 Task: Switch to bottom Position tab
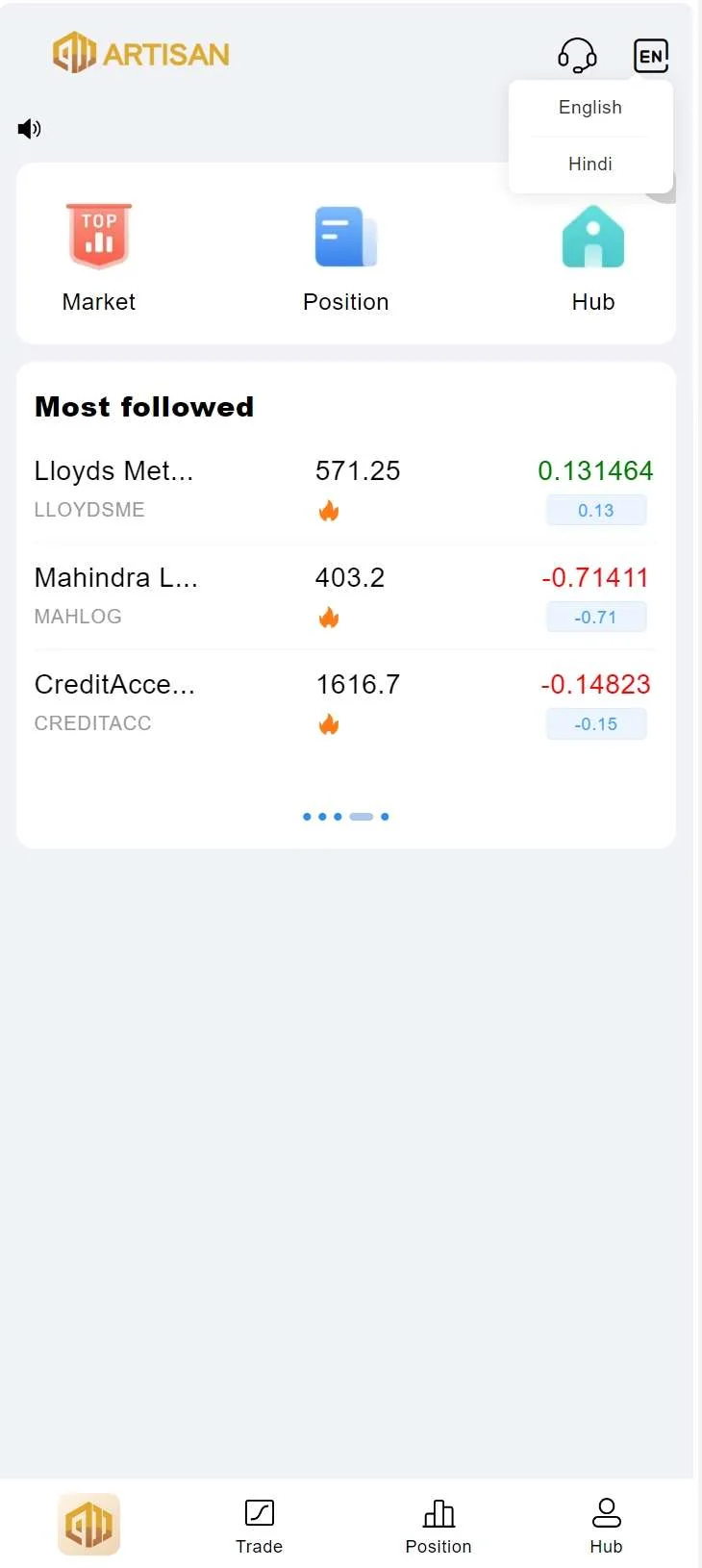pos(439,1526)
